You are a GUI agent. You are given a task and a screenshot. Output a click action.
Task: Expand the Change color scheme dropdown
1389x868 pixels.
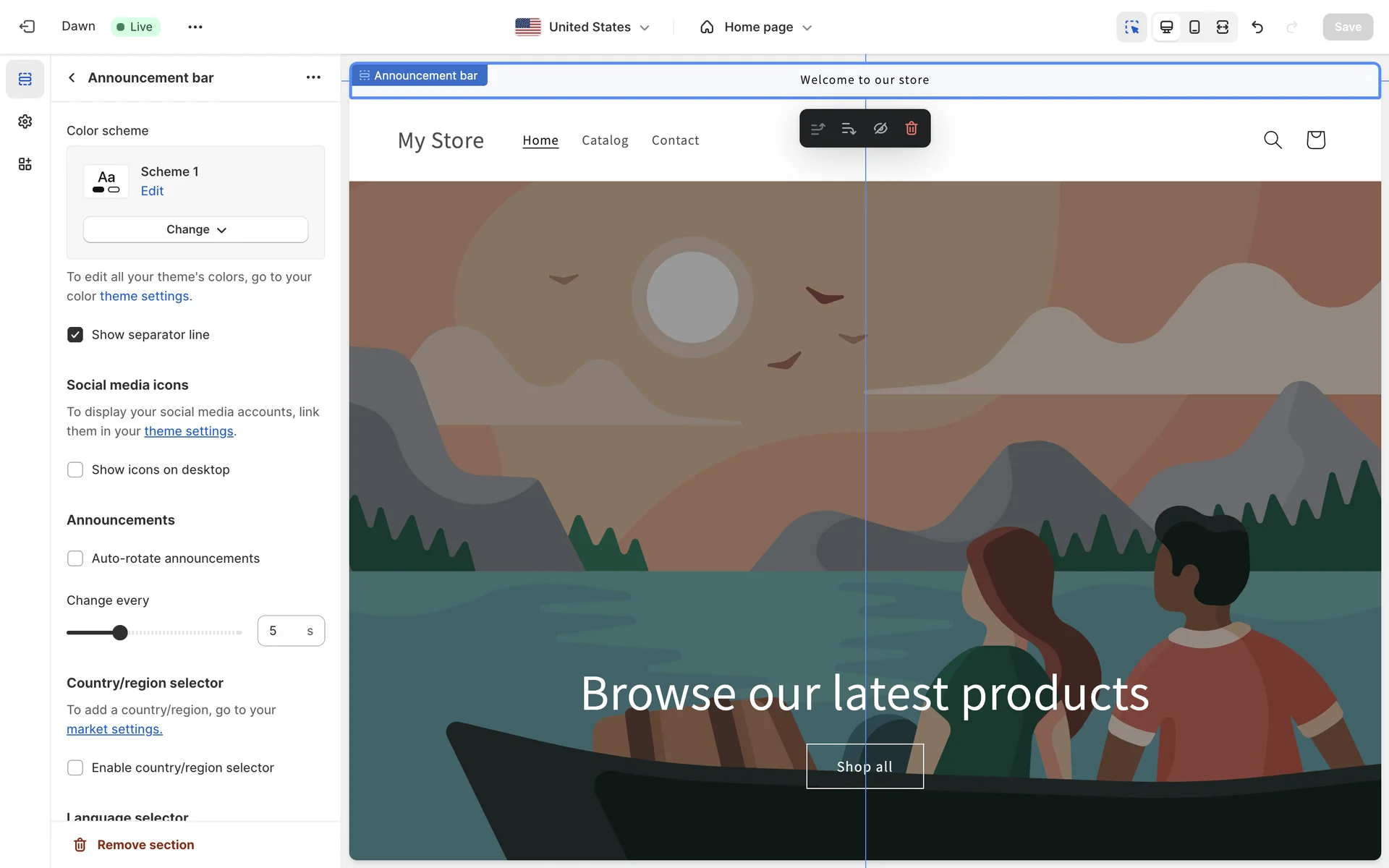pos(195,229)
